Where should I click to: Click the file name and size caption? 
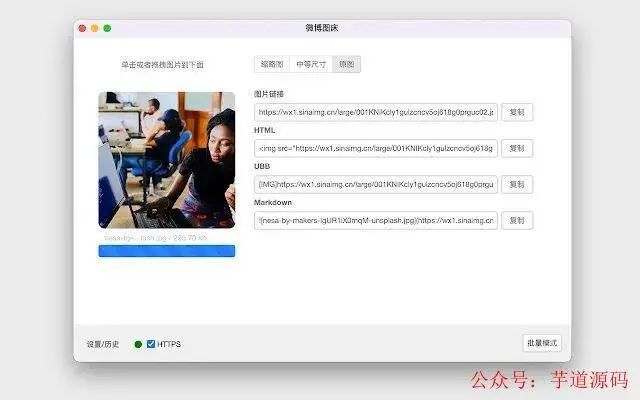pos(156,238)
